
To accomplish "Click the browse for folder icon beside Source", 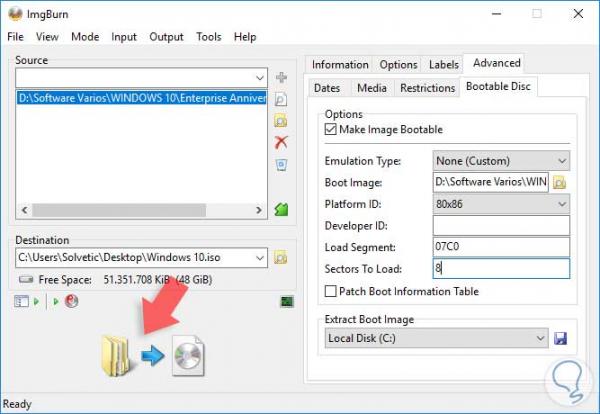I will coord(281,121).
